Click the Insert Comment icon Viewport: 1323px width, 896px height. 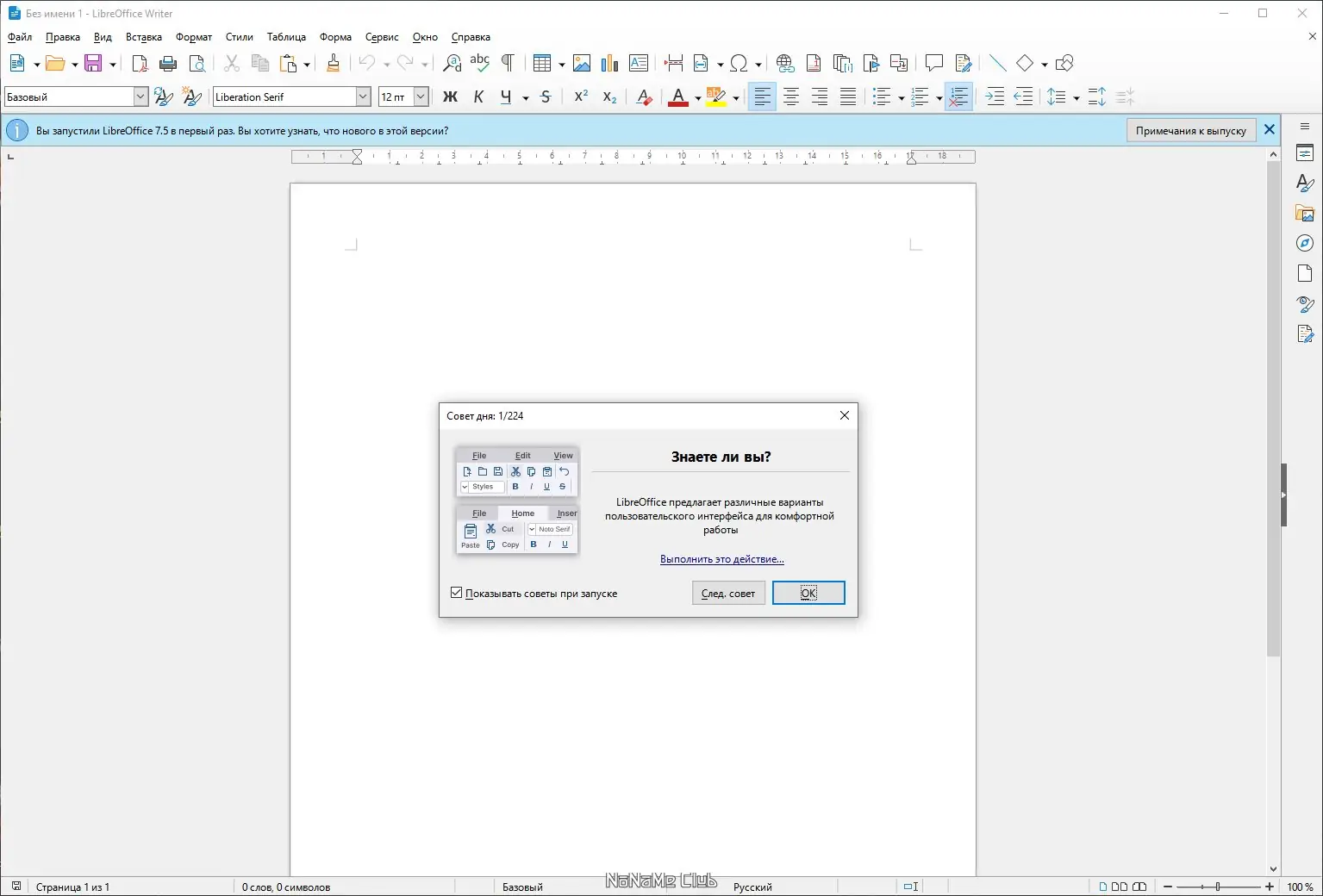(x=933, y=64)
